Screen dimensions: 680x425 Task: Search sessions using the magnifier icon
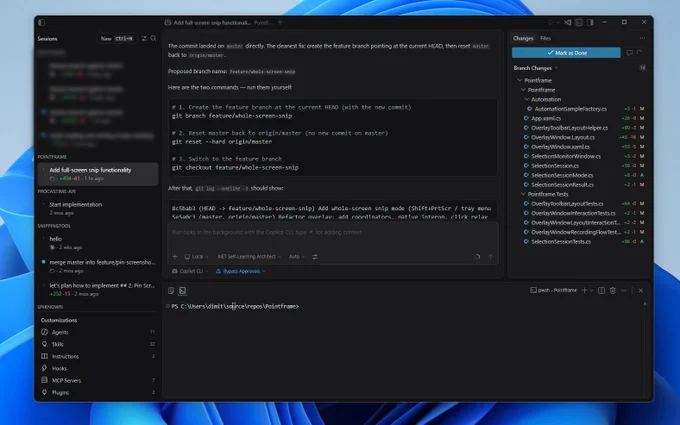(x=153, y=39)
